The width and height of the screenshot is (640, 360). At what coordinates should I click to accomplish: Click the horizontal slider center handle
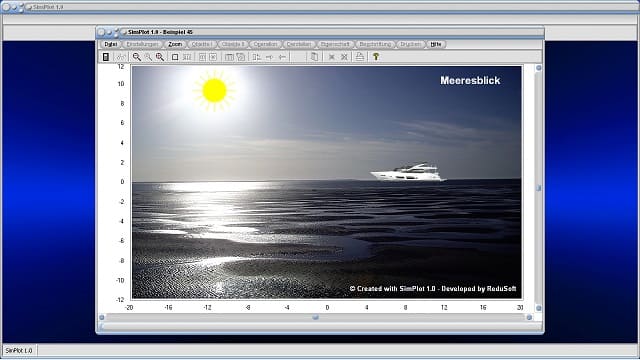coord(316,317)
